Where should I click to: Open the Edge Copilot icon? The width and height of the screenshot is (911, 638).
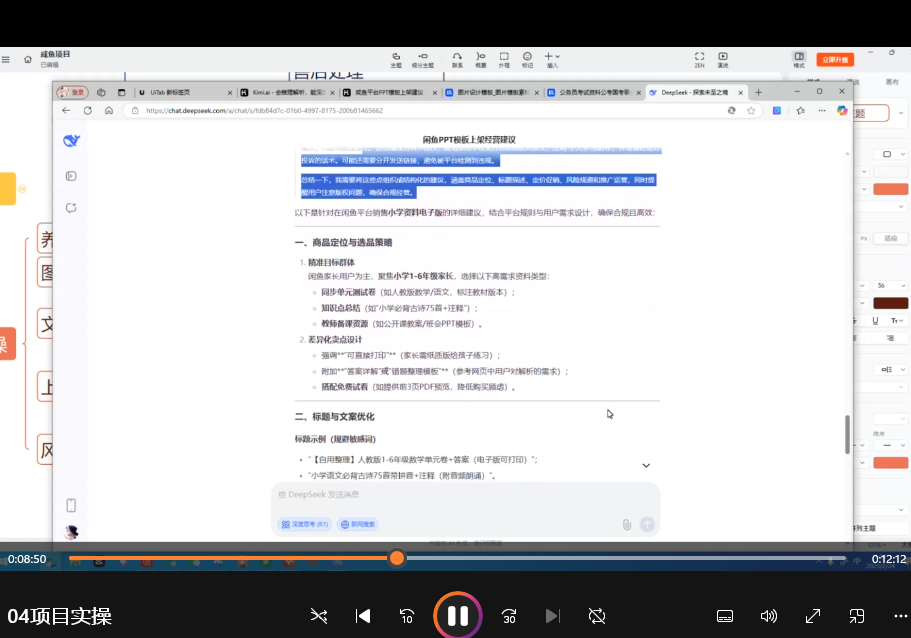coord(842,110)
